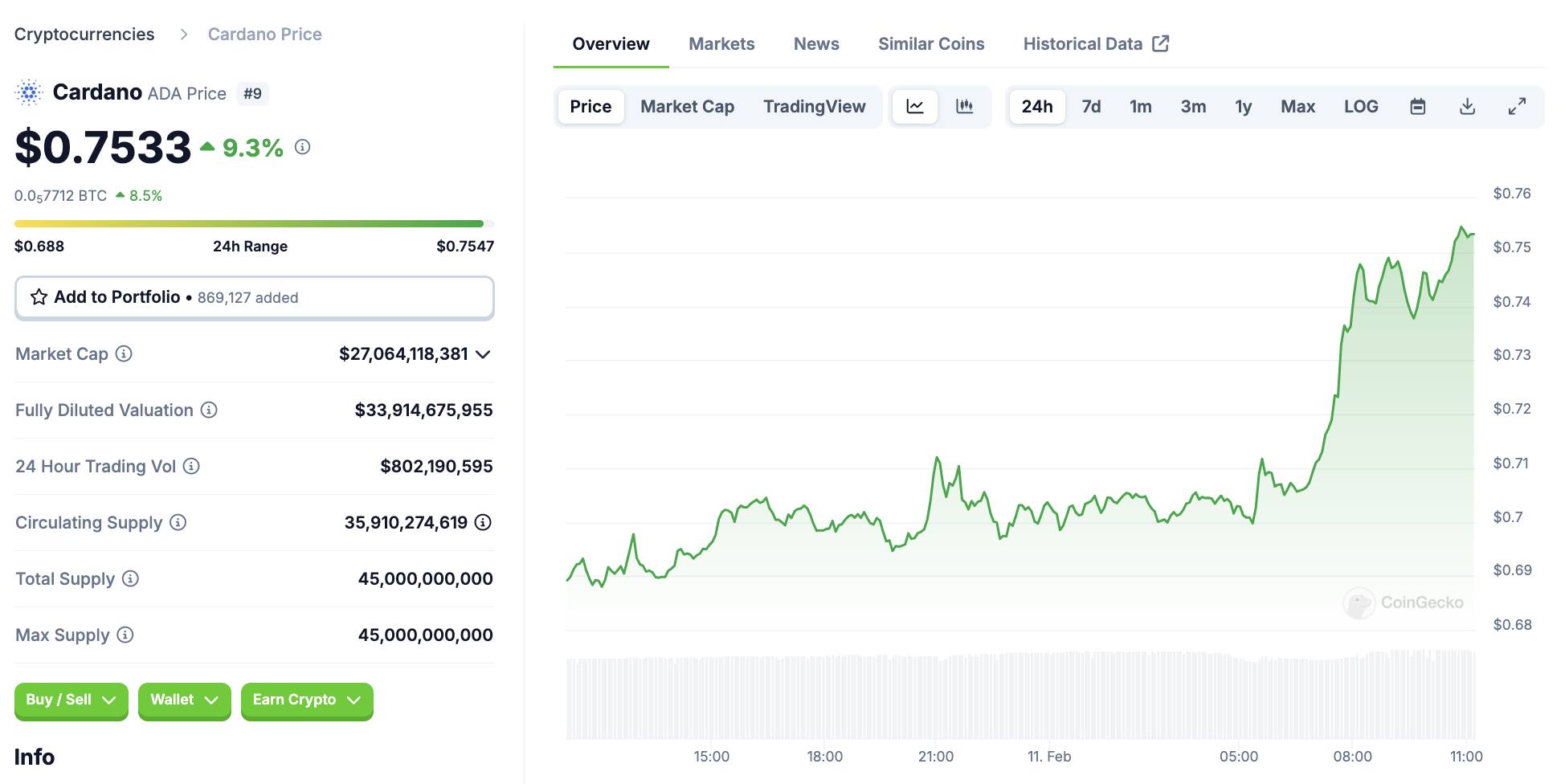
Task: Open the News tab
Action: tap(816, 43)
